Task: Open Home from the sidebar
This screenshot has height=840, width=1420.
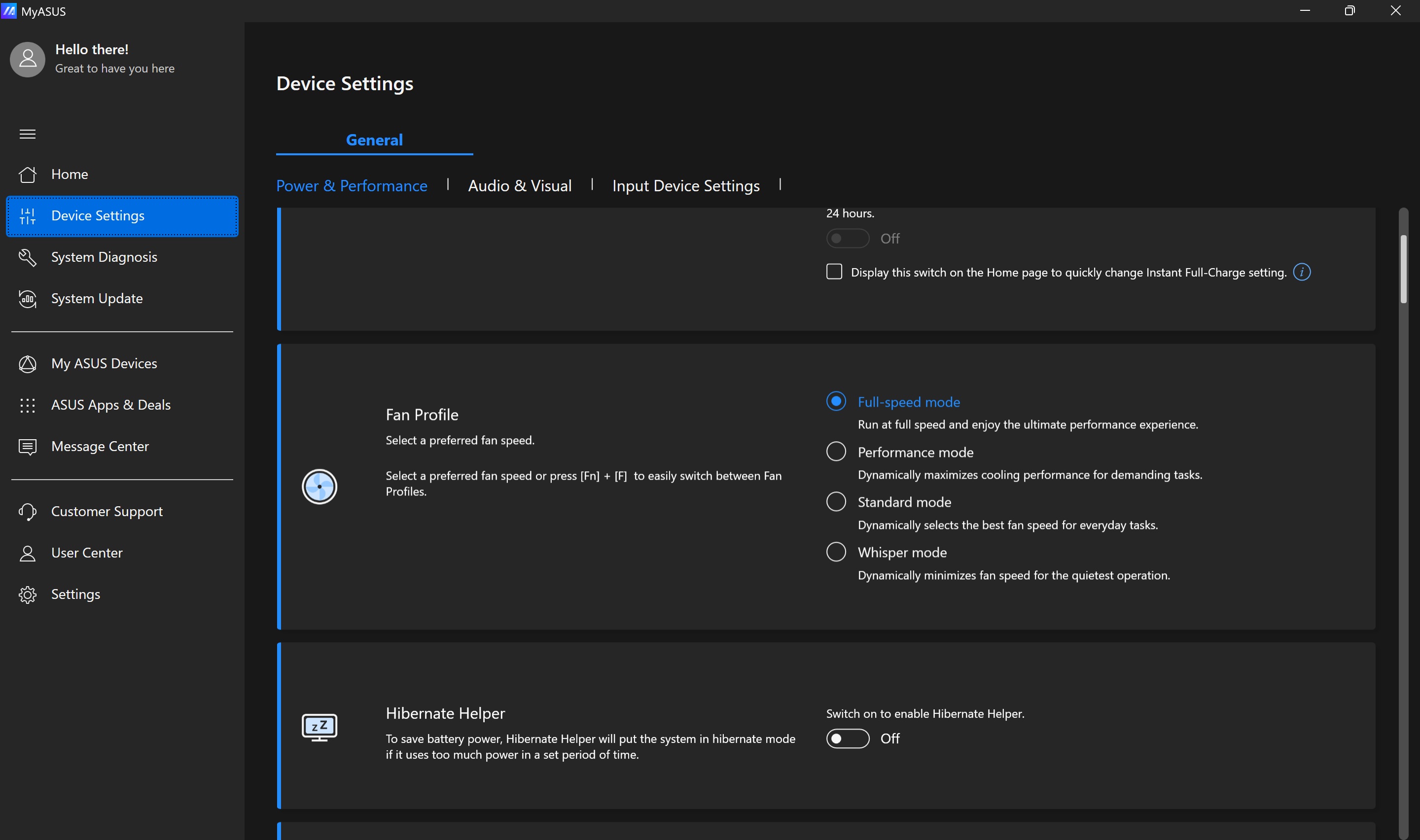Action: [69, 175]
